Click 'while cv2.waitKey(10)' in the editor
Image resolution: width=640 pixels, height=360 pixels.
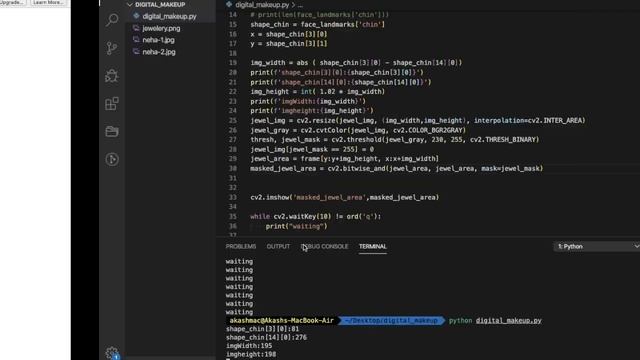pos(316,217)
